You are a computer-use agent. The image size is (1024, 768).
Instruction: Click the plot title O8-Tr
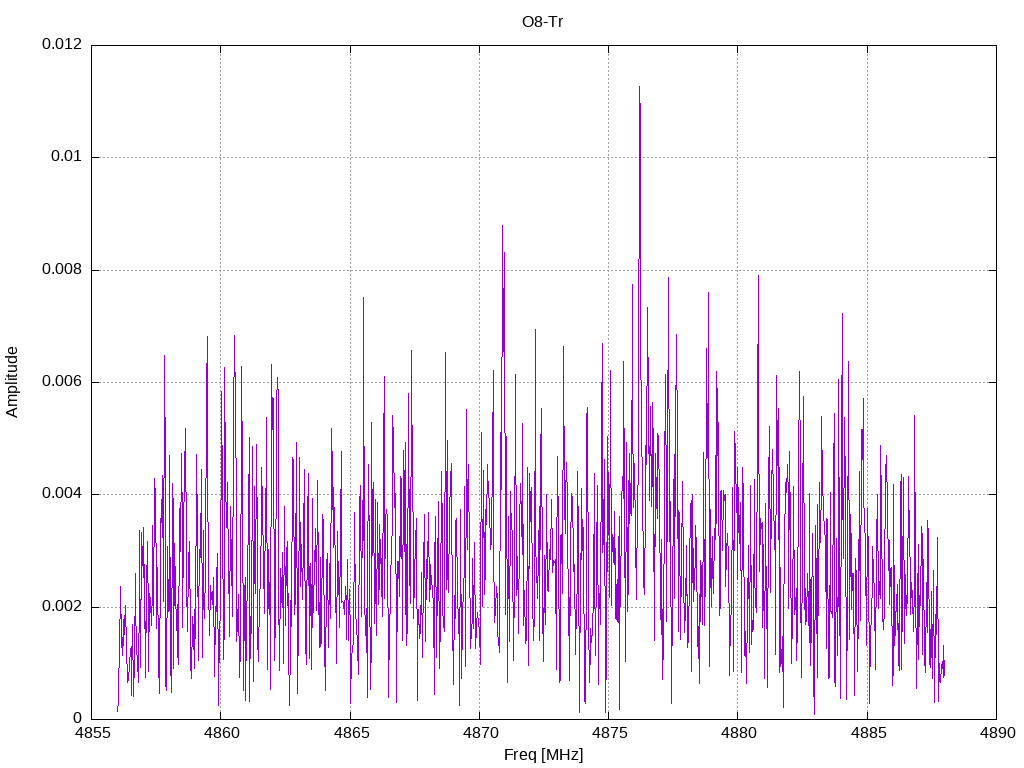(543, 22)
